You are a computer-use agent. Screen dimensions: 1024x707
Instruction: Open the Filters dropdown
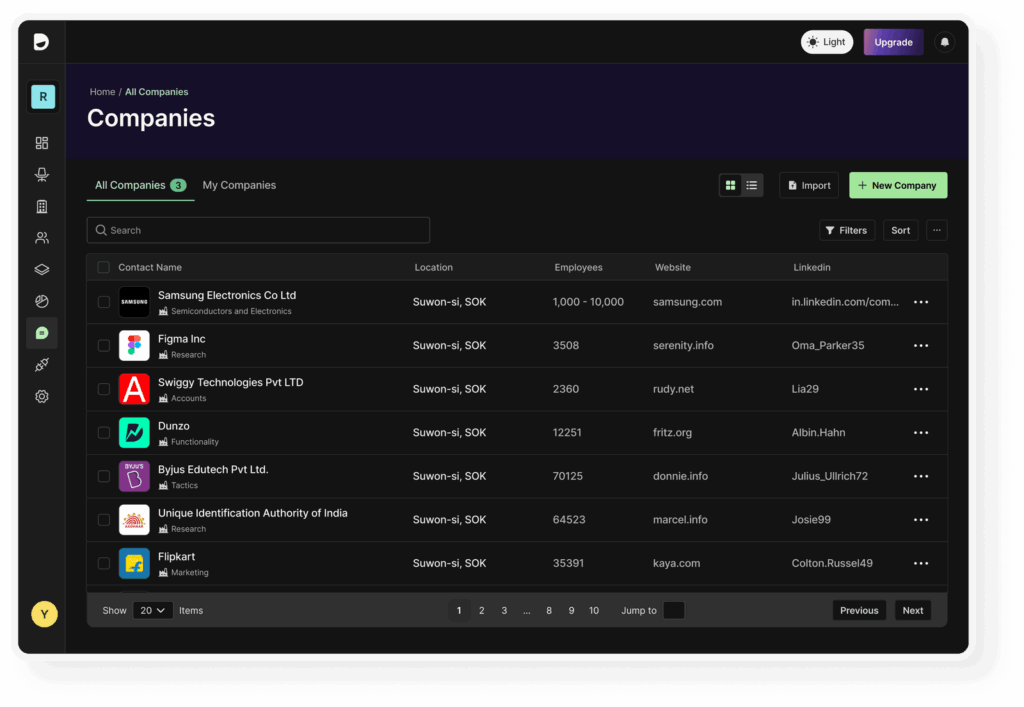click(846, 230)
